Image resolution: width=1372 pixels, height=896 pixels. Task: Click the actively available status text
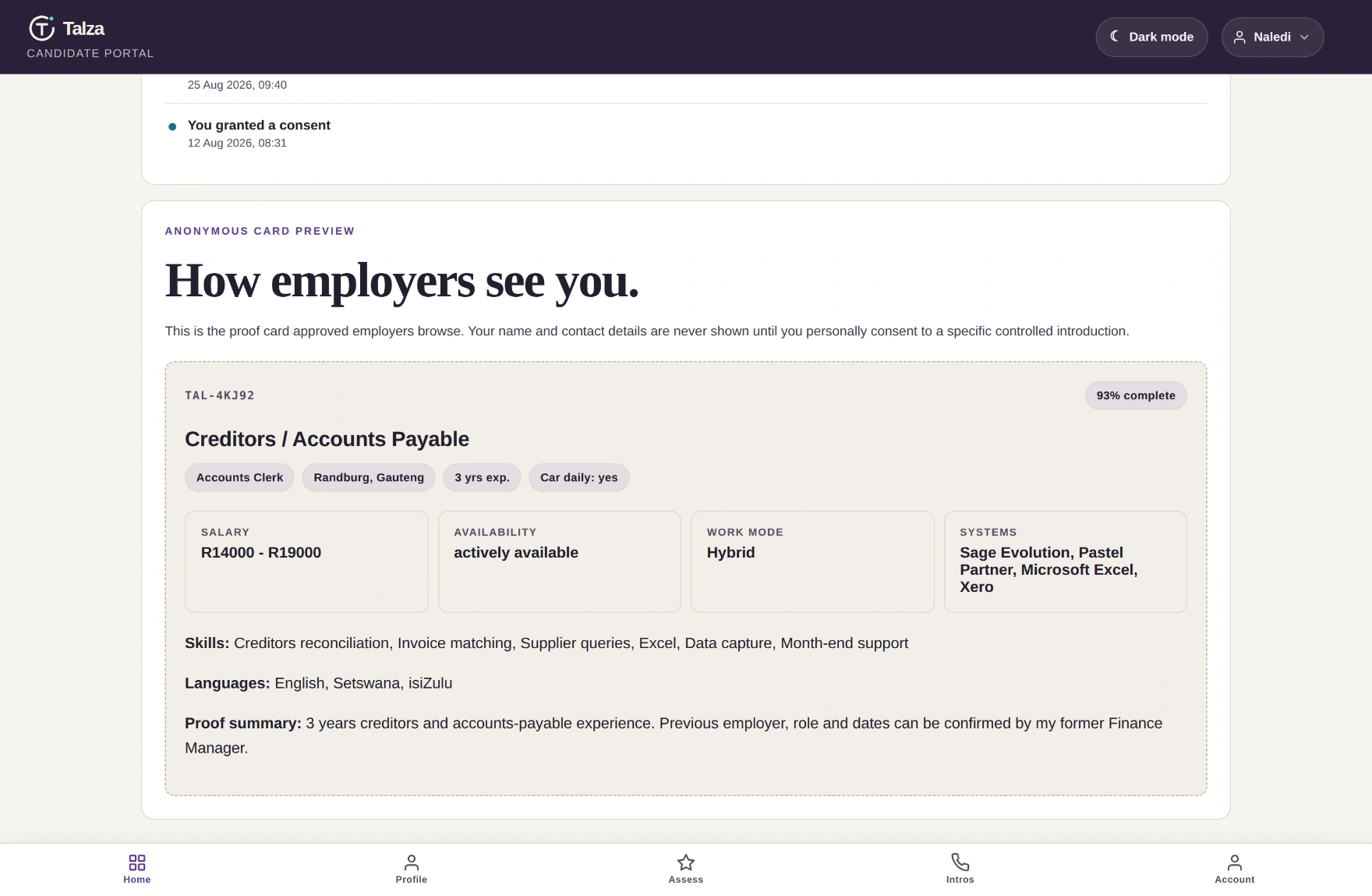pyautogui.click(x=516, y=552)
